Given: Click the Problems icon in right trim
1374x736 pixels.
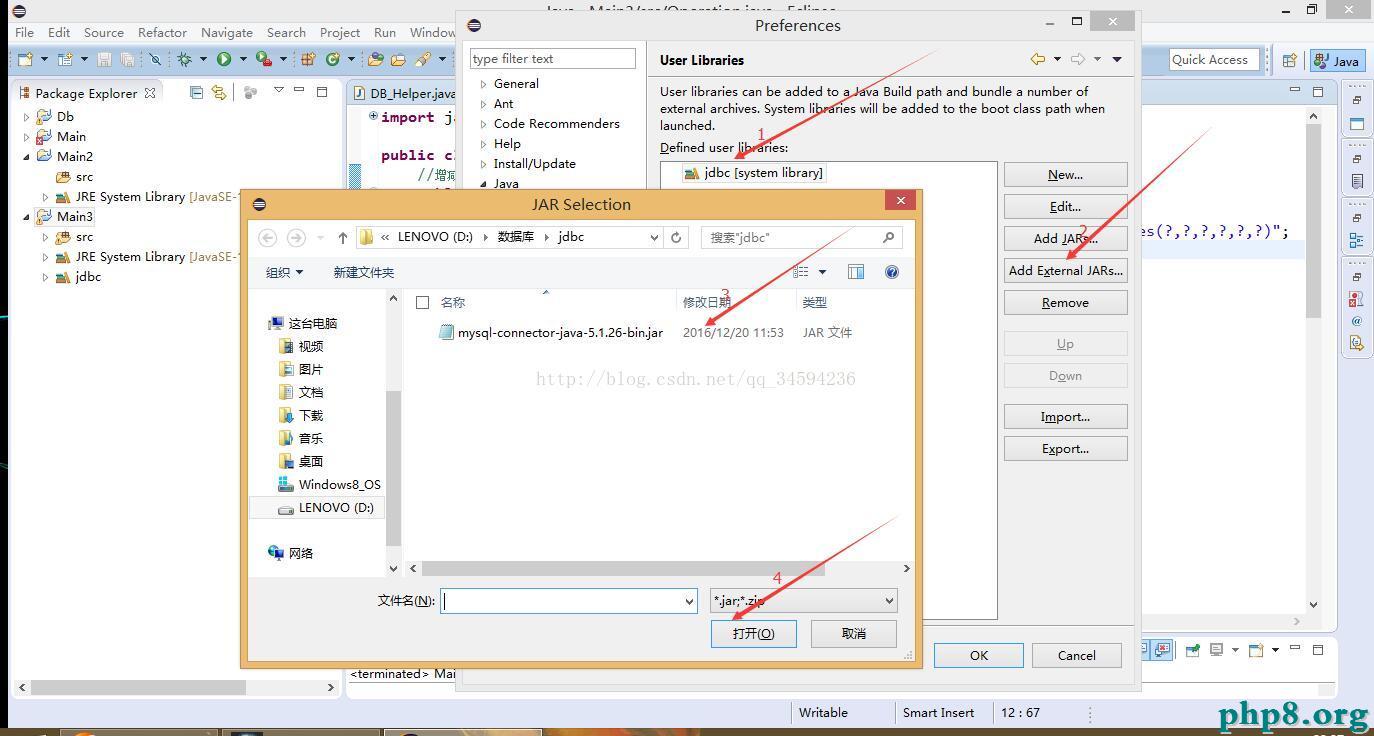Looking at the screenshot, I should (x=1356, y=298).
